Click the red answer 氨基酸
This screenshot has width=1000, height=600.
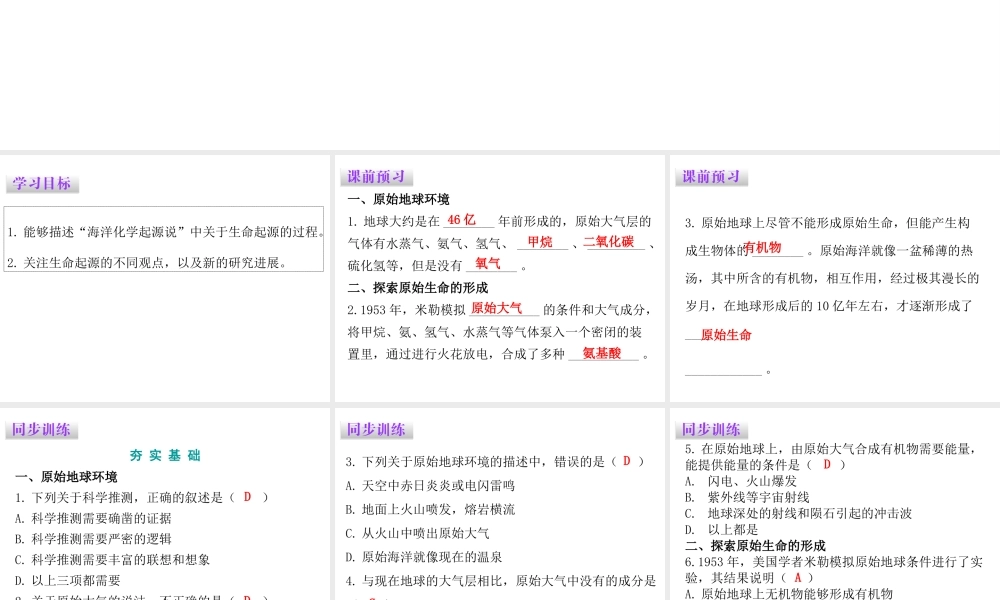click(x=601, y=353)
